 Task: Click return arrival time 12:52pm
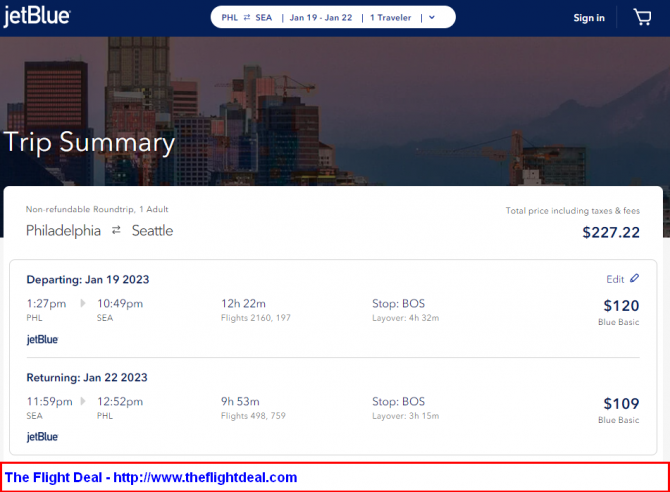point(120,401)
